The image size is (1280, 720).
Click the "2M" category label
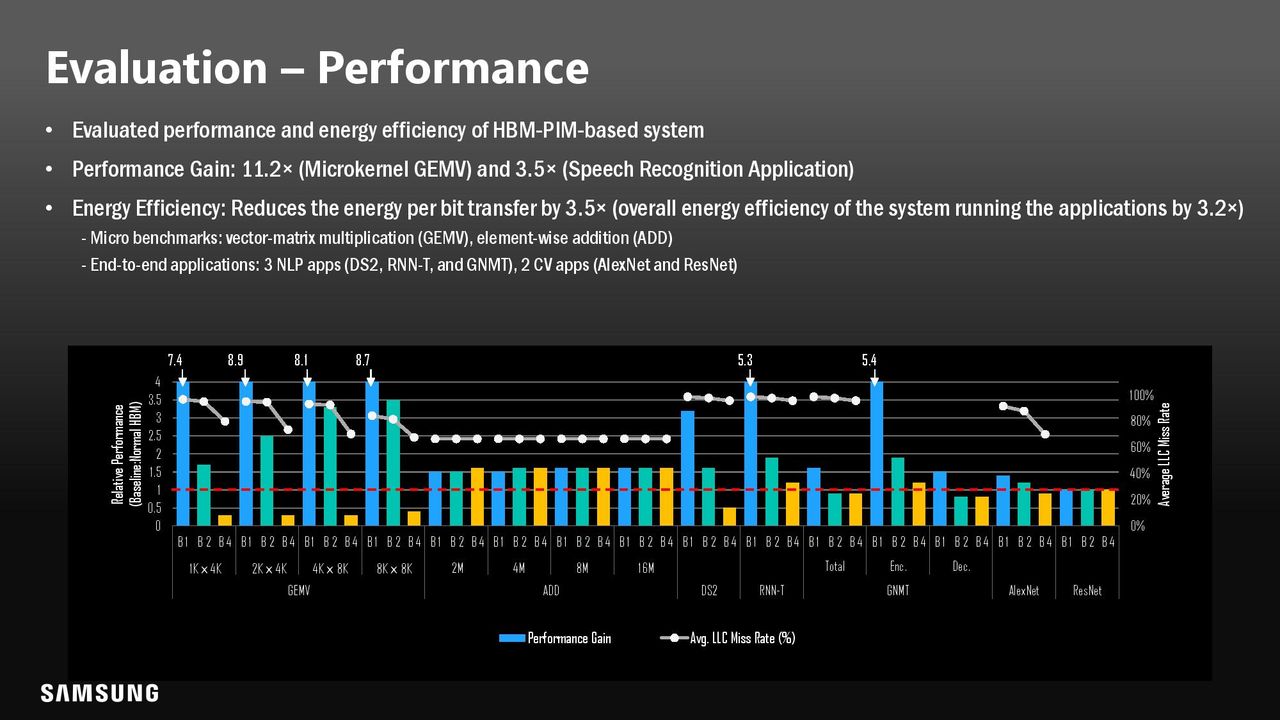tap(457, 567)
